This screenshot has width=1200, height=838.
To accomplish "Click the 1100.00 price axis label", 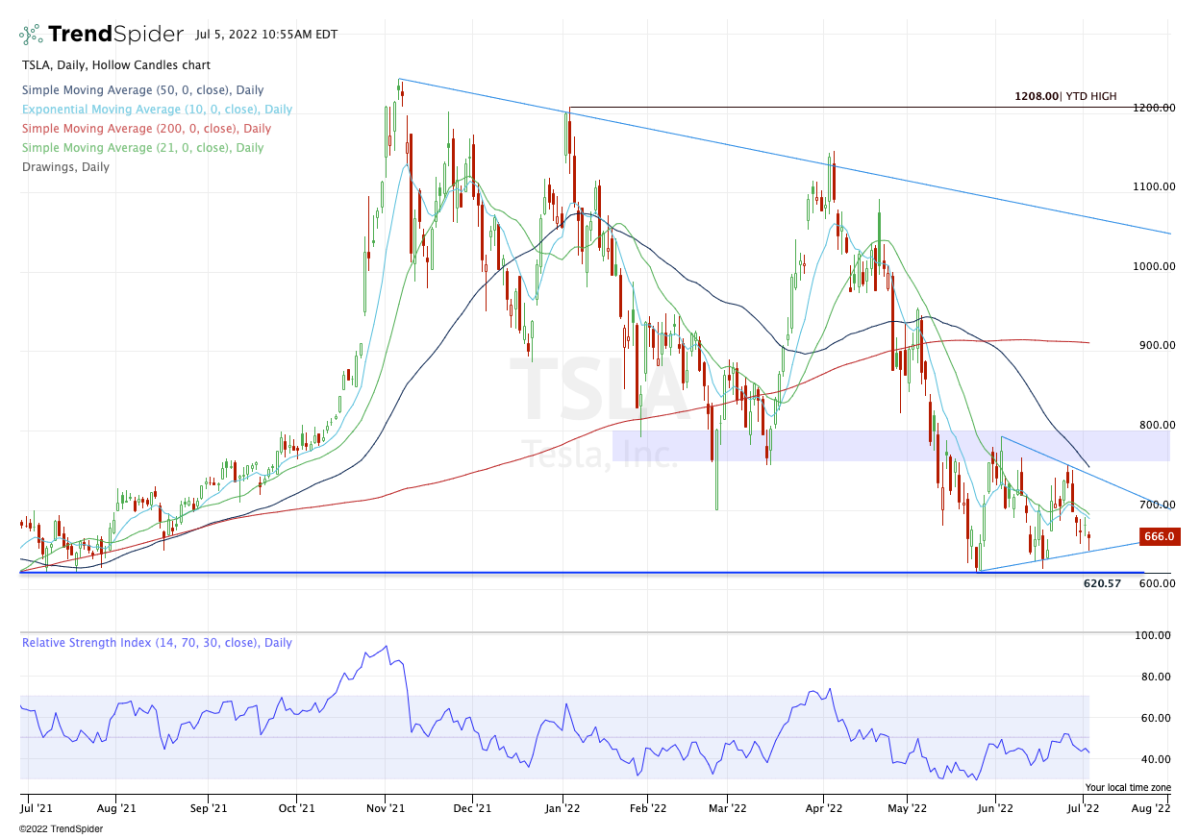I will tap(1155, 186).
